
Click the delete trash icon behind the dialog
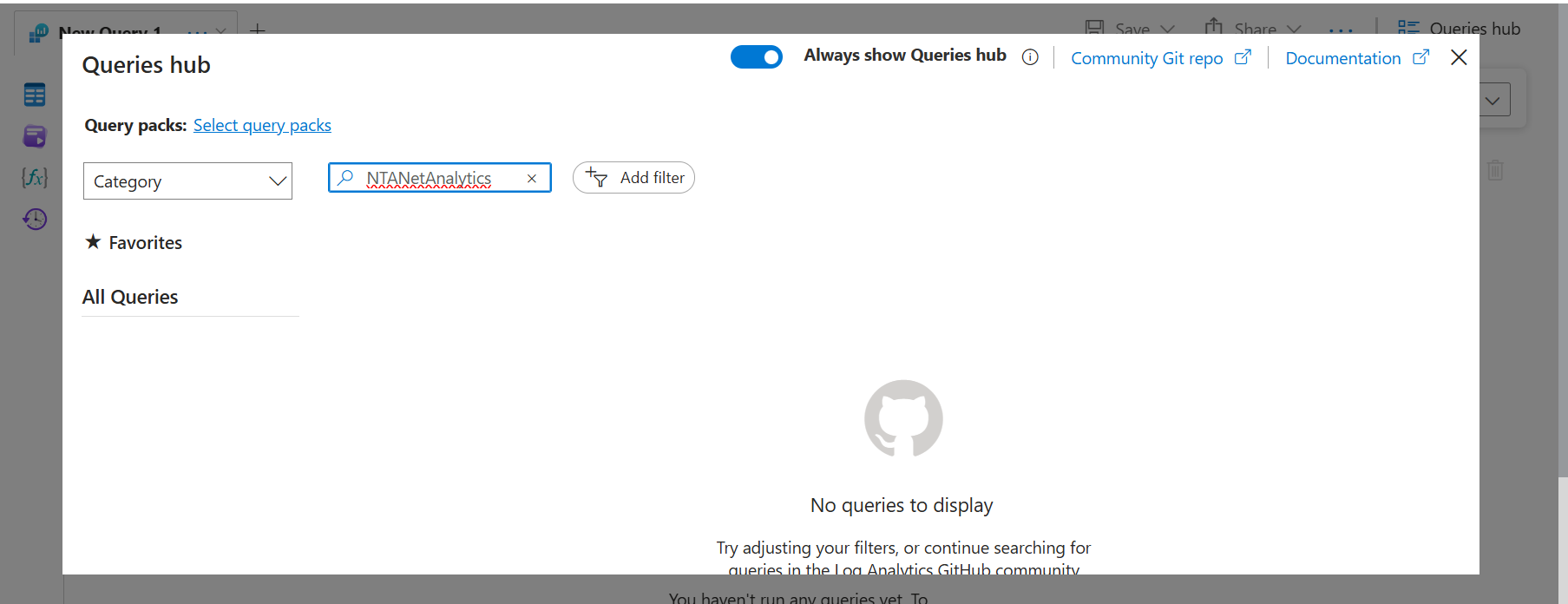click(x=1495, y=170)
